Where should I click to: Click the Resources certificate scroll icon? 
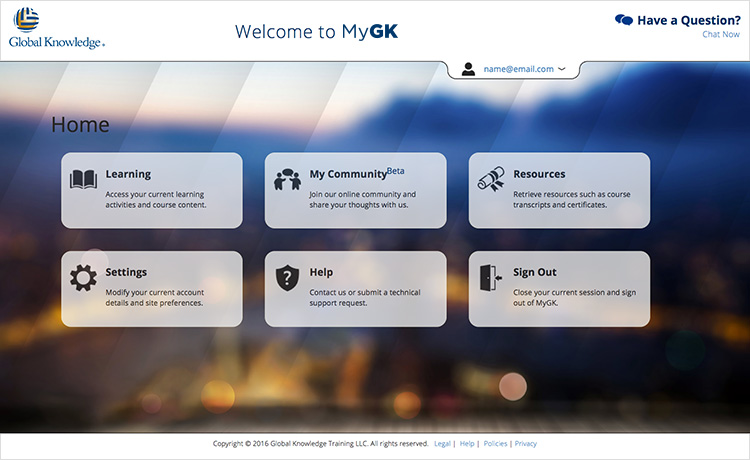pos(491,180)
